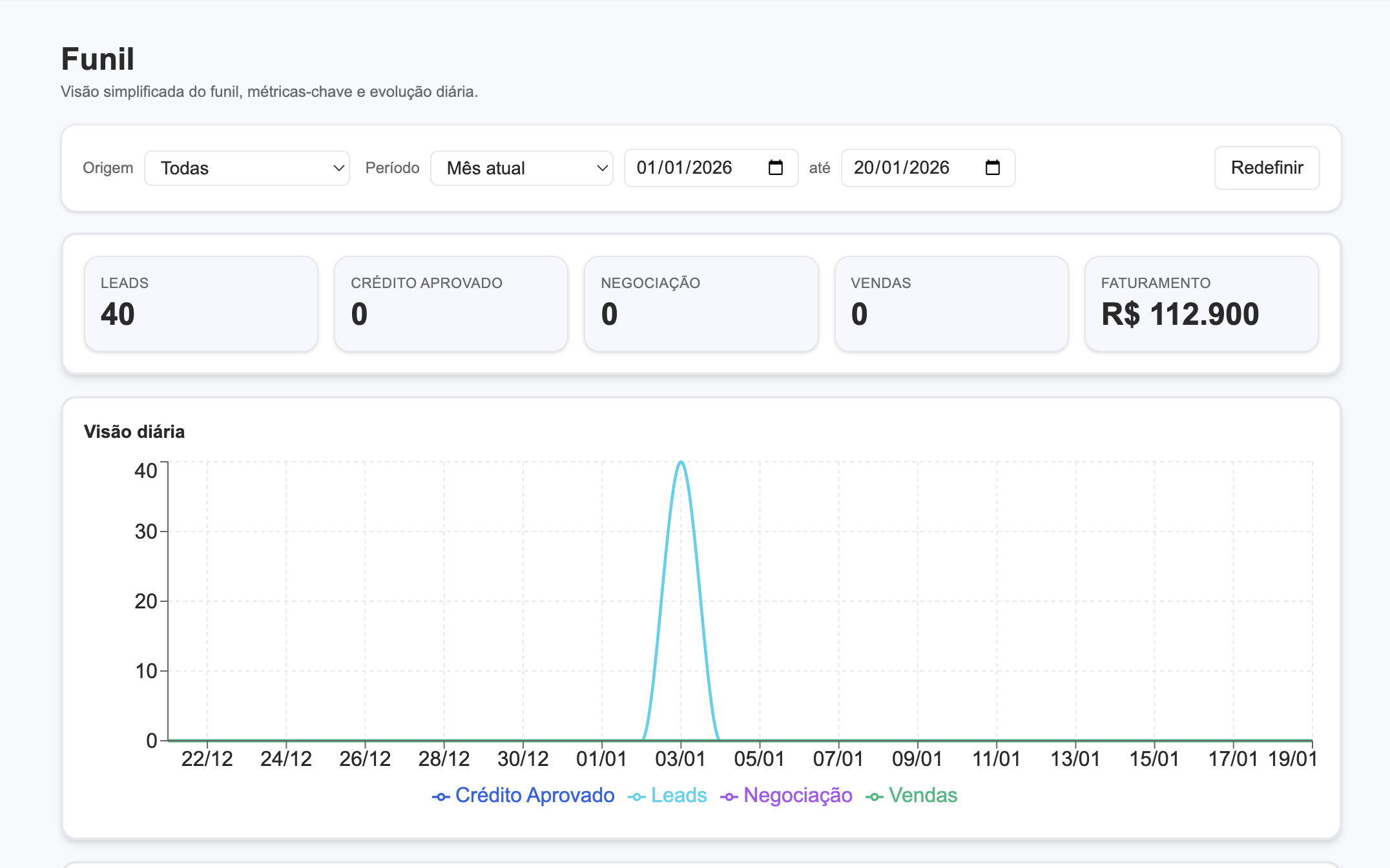Image resolution: width=1390 pixels, height=868 pixels.
Task: Toggle the Vendas series visibility
Action: (x=923, y=796)
